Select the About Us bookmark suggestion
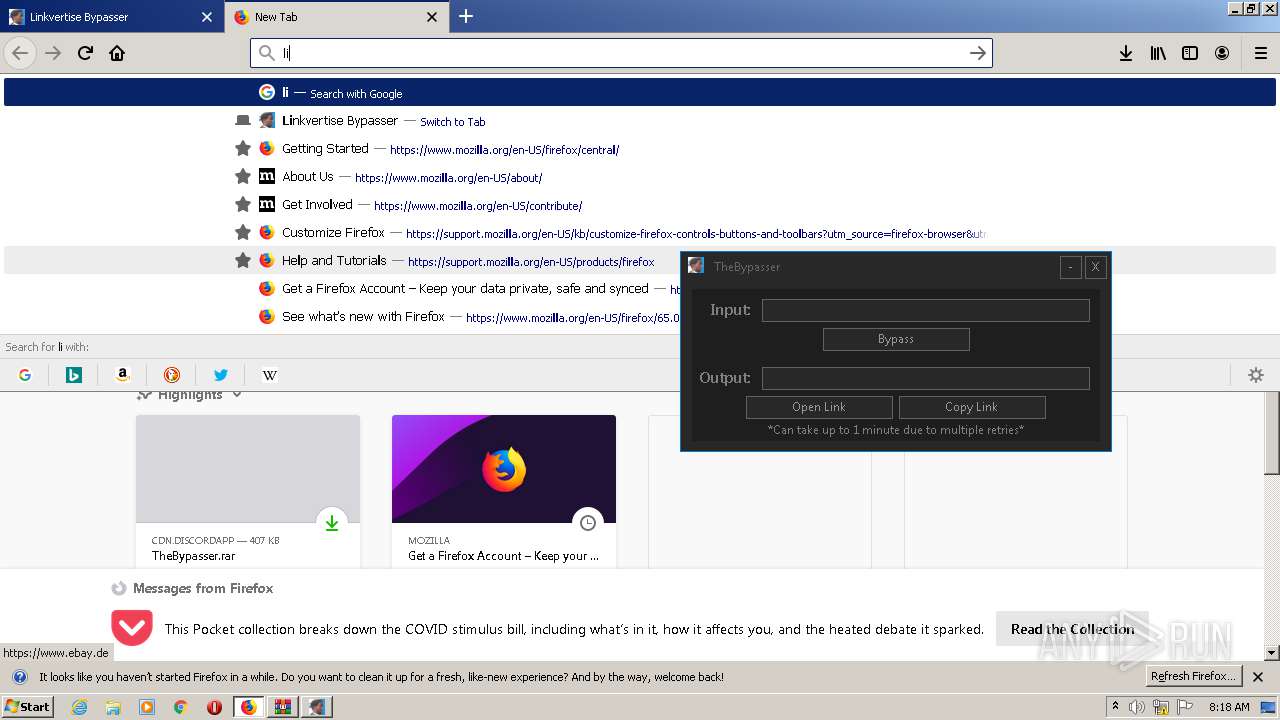Viewport: 1280px width, 720px height. coord(640,176)
